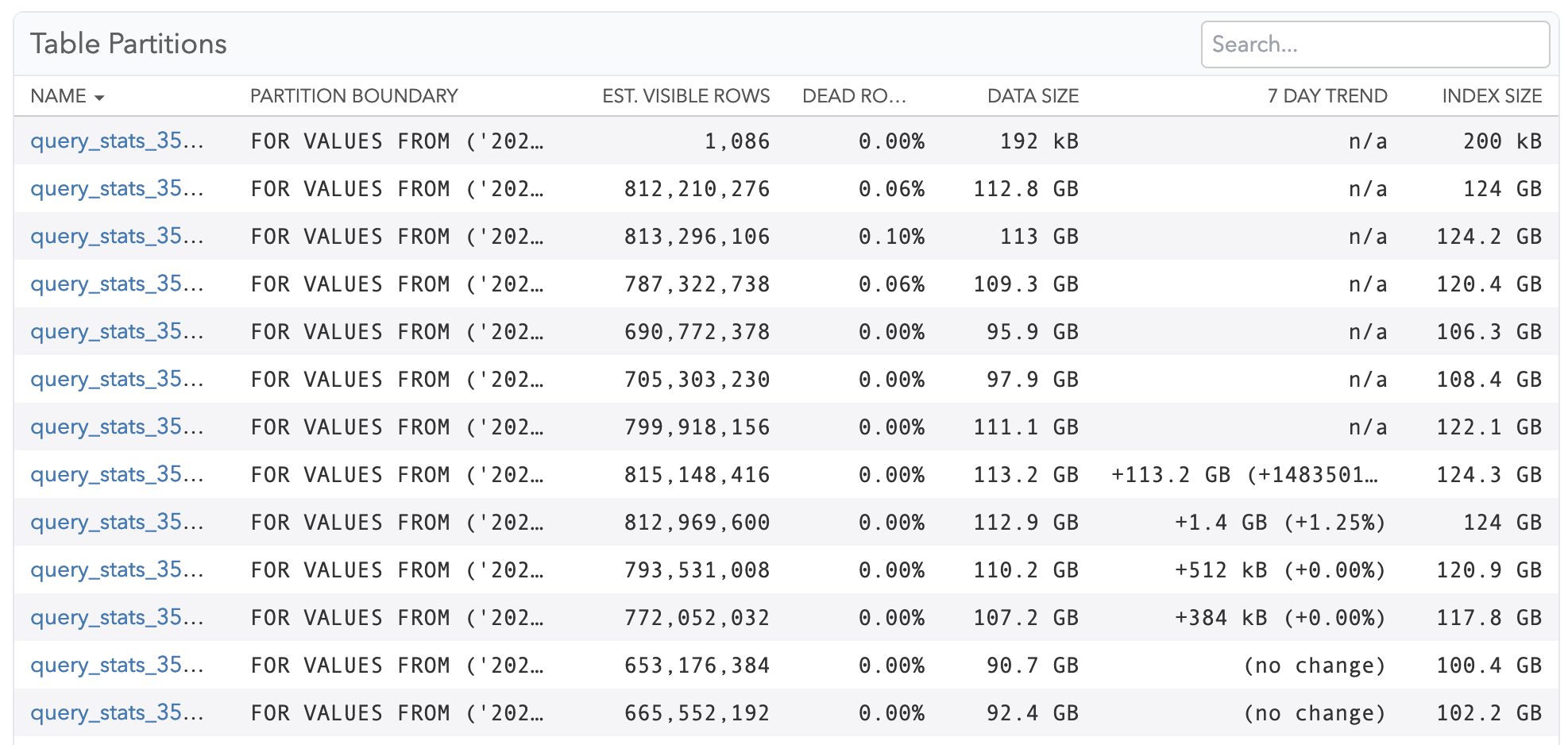This screenshot has height=745, width=1568.
Task: Open partition link sized 92.4 GB
Action: pyautogui.click(x=117, y=712)
